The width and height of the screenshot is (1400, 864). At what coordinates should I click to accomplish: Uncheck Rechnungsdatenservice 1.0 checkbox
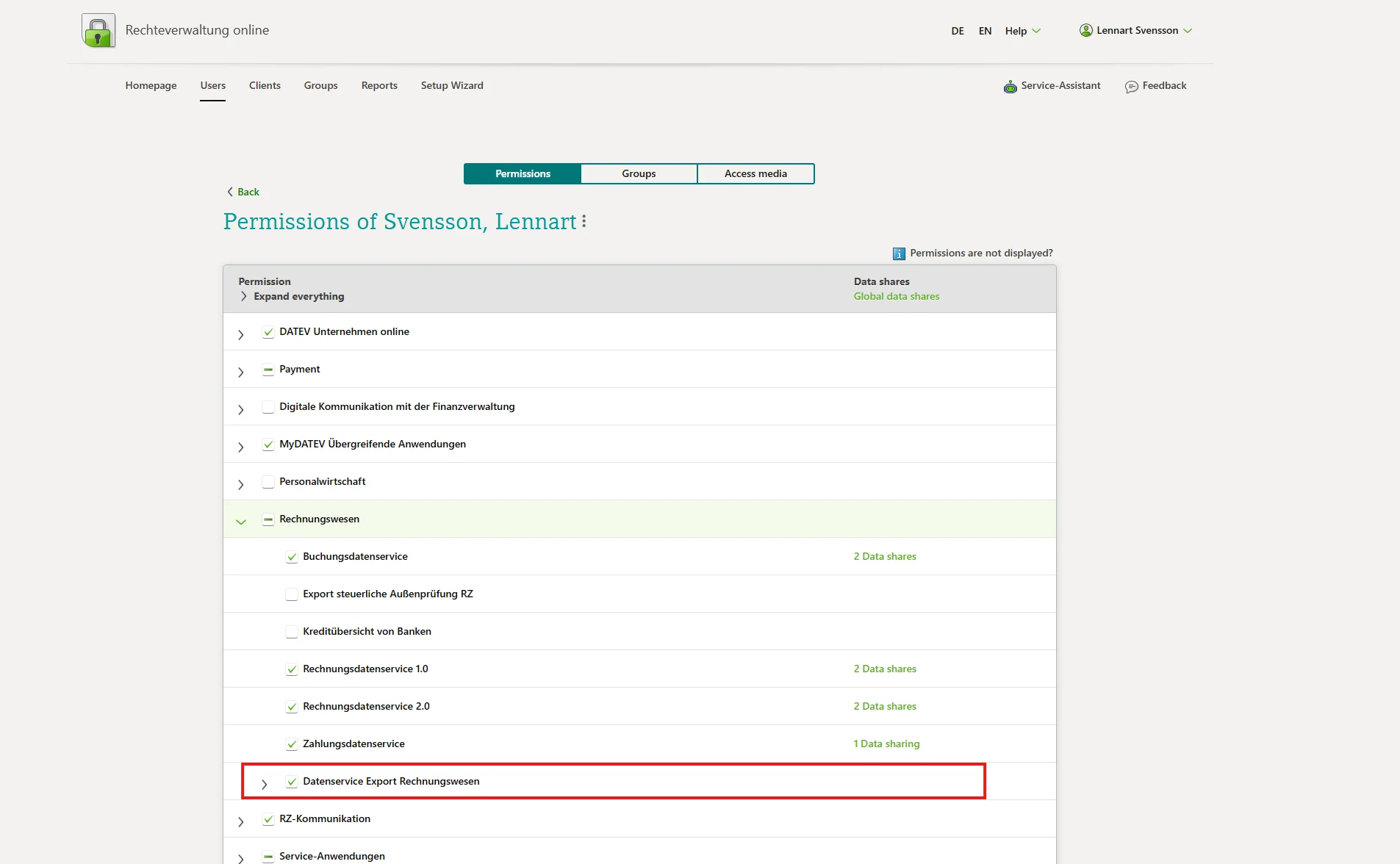pyautogui.click(x=292, y=669)
